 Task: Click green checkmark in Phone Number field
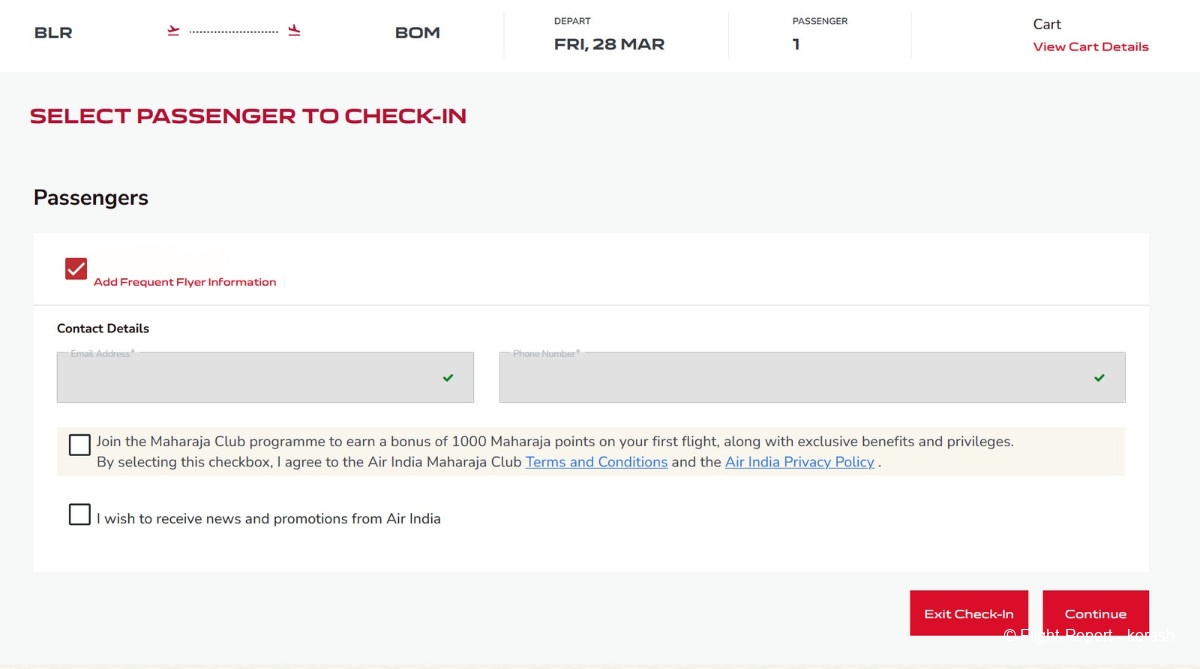click(1099, 378)
